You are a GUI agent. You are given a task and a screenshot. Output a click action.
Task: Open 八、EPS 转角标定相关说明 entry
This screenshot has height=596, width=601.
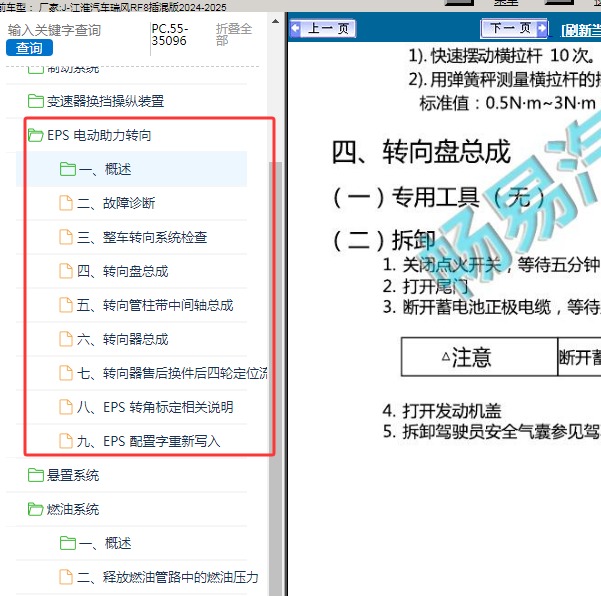155,407
